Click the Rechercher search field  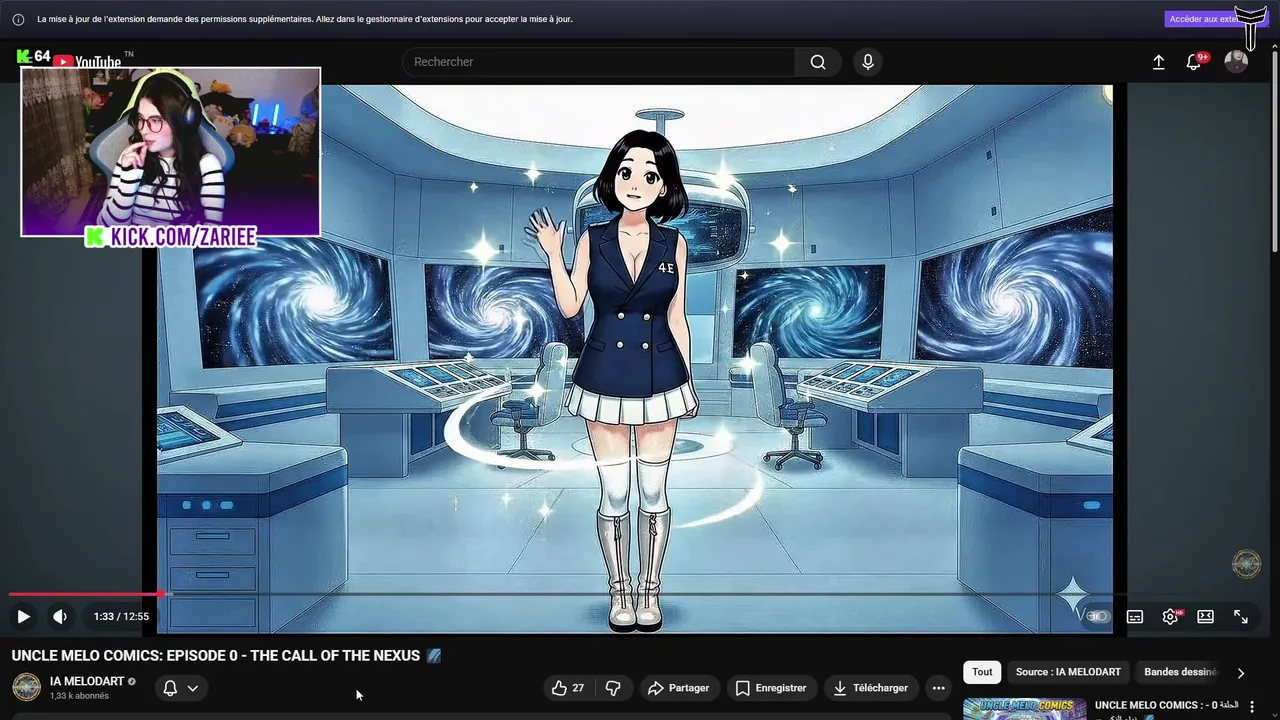598,62
